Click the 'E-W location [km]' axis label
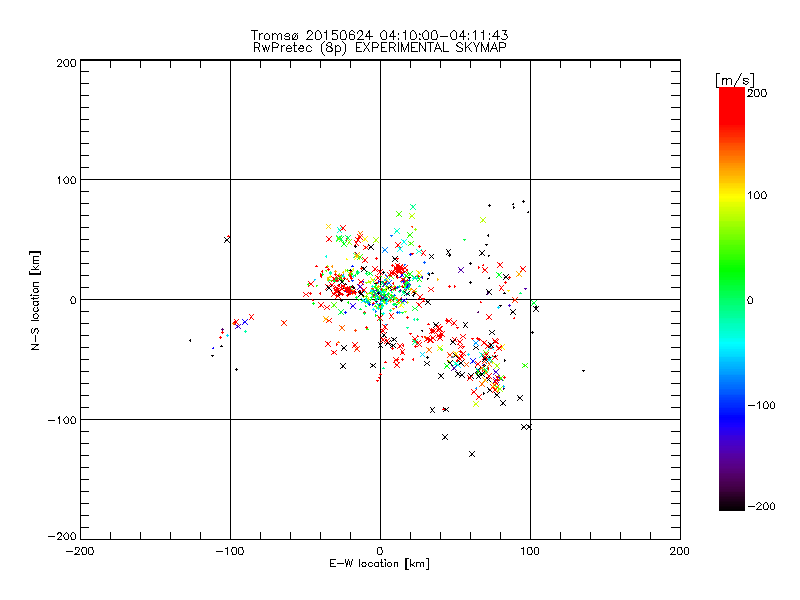The image size is (800, 600). [x=379, y=564]
